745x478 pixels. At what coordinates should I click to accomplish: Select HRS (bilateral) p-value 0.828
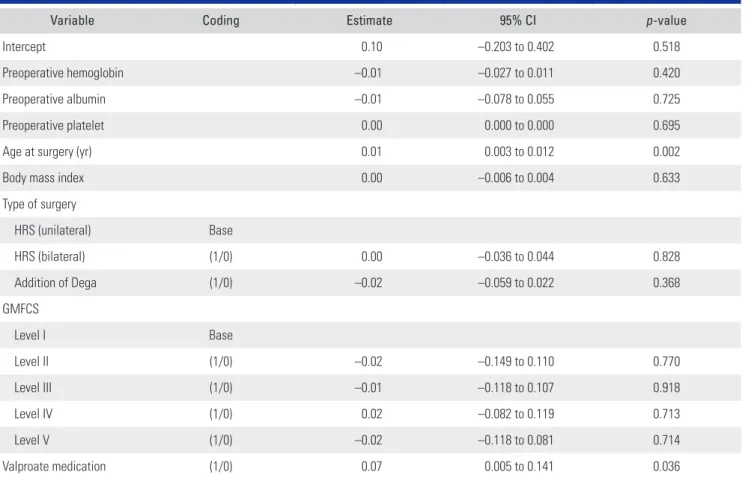[666, 257]
